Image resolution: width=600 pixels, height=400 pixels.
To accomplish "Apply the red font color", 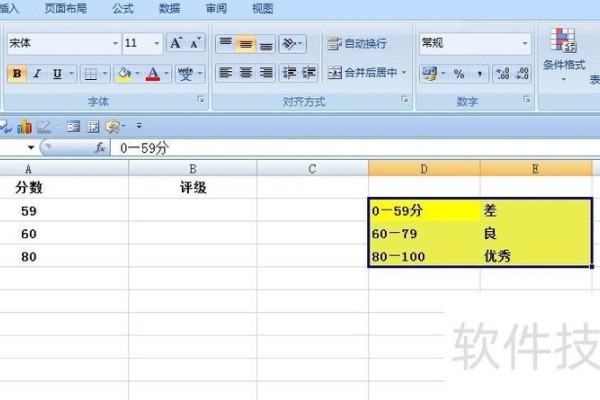I will pyautogui.click(x=153, y=73).
